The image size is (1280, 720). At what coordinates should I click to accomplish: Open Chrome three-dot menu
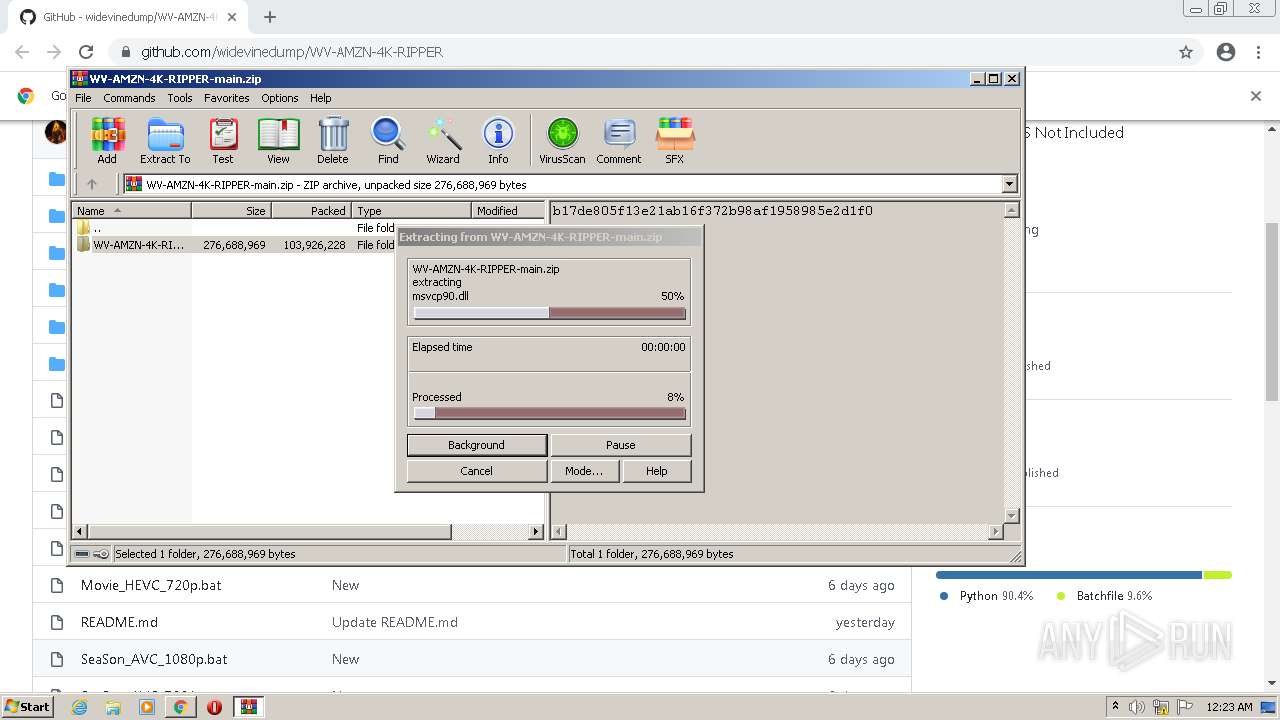[x=1258, y=52]
